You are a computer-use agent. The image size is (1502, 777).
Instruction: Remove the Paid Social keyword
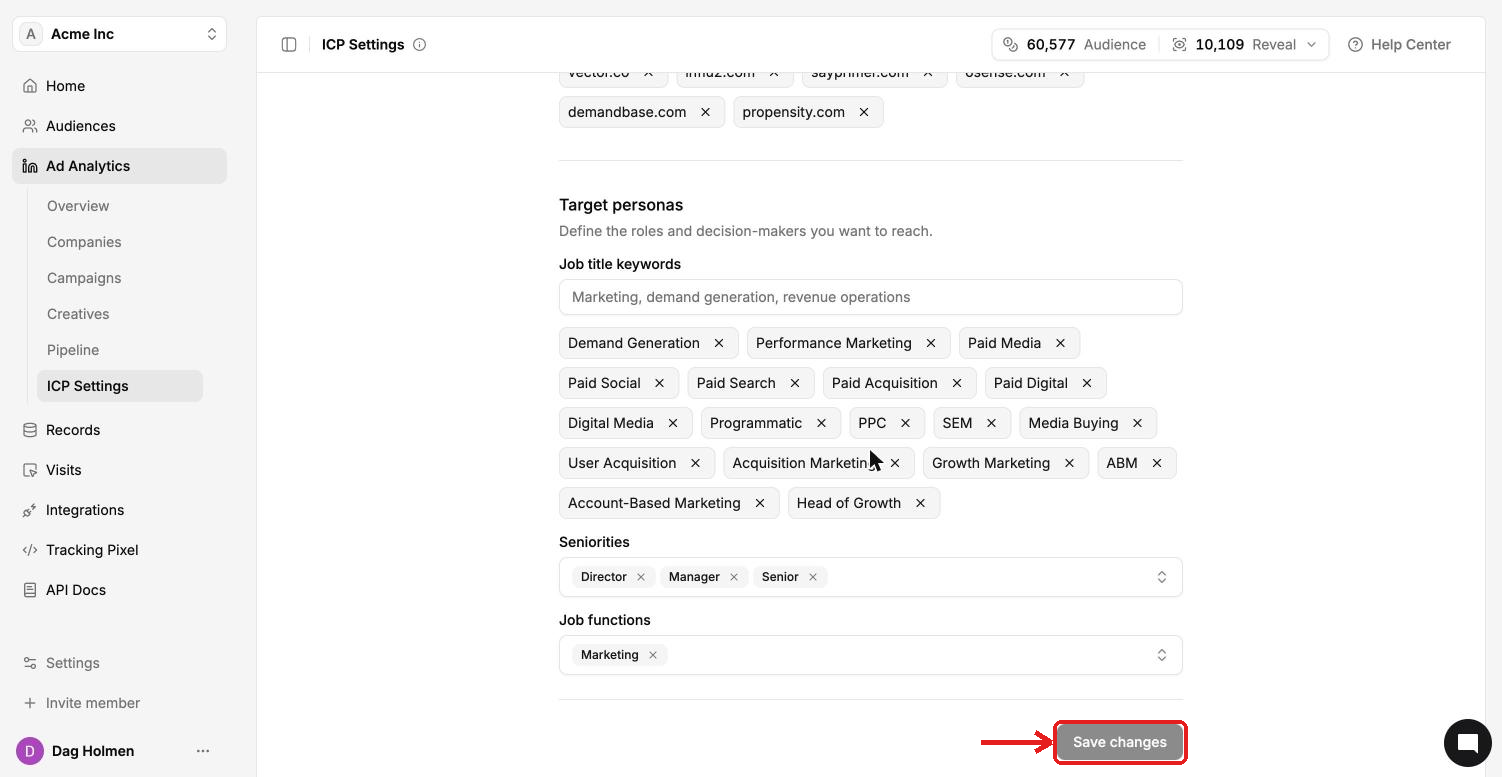point(659,383)
